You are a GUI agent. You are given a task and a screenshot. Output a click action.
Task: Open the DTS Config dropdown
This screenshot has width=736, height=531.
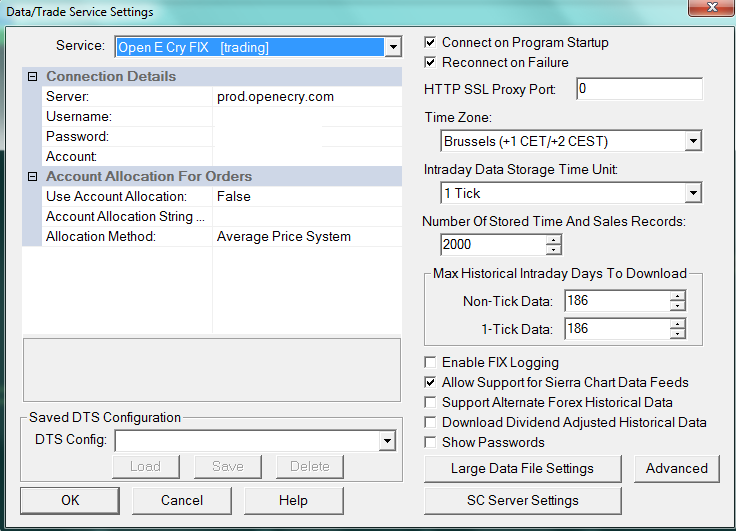click(387, 441)
